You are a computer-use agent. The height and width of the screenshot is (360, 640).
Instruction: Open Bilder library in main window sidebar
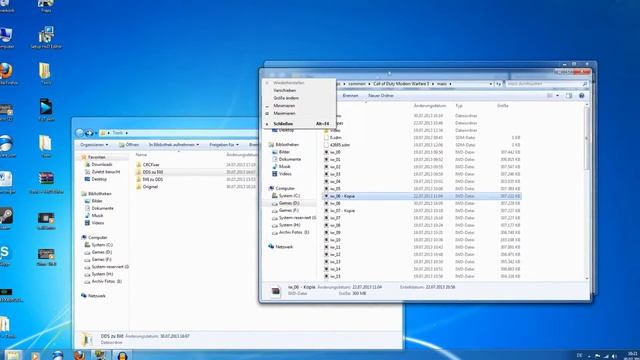coord(284,152)
